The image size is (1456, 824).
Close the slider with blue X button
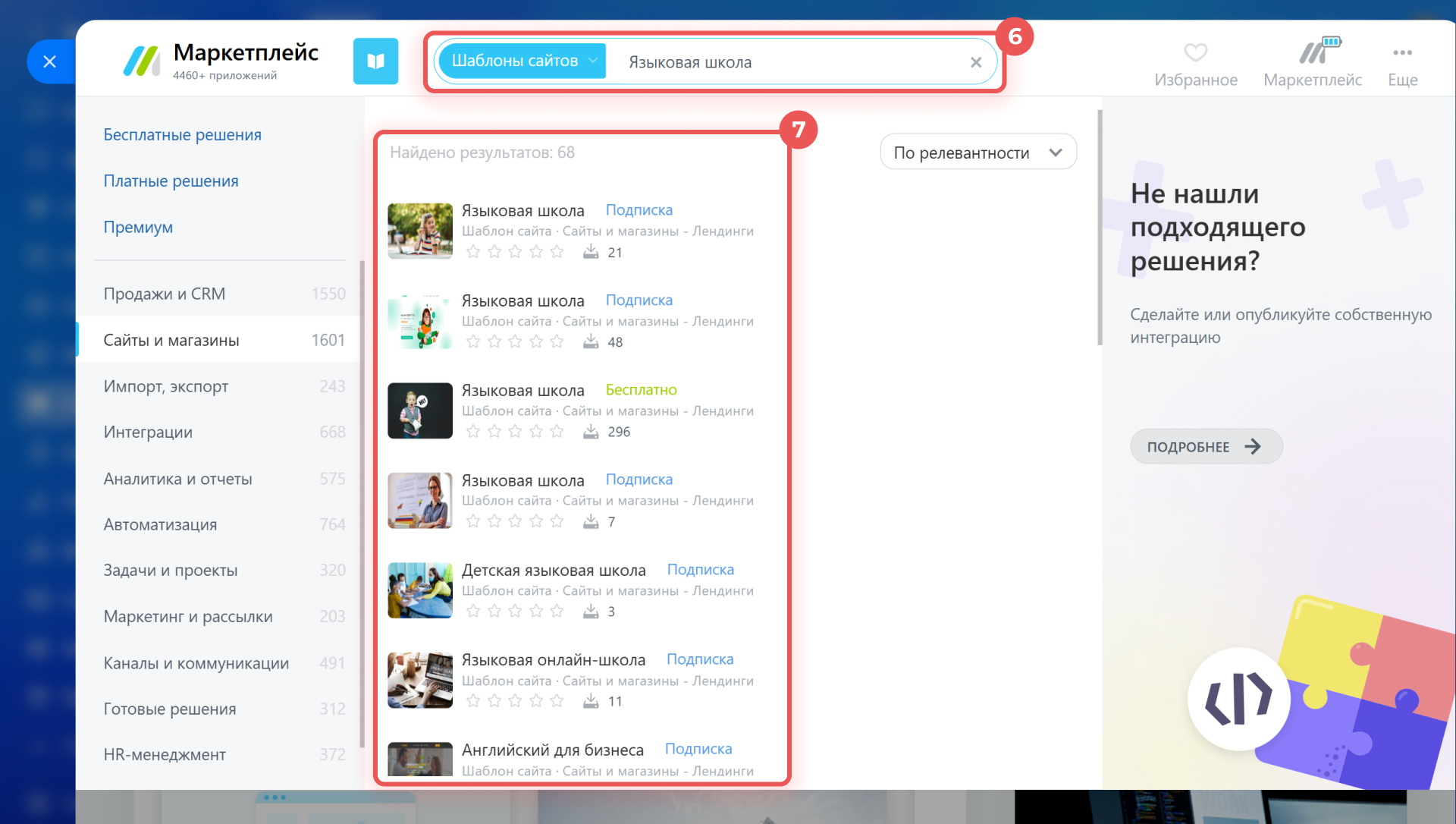(x=50, y=61)
